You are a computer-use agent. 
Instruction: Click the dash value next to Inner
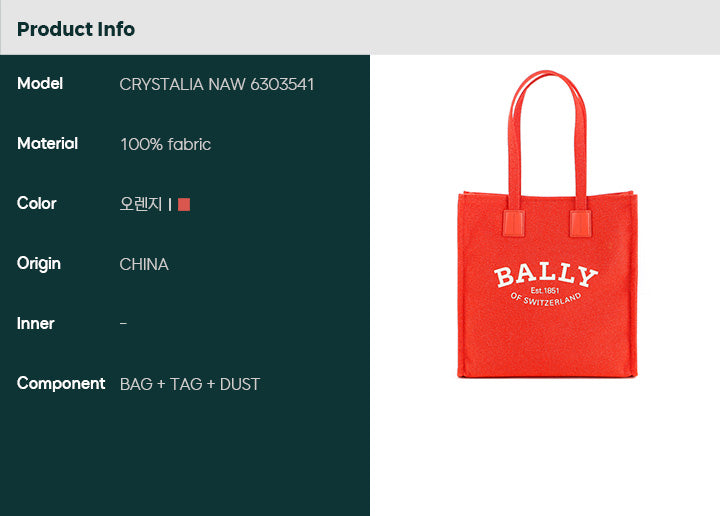coord(123,324)
